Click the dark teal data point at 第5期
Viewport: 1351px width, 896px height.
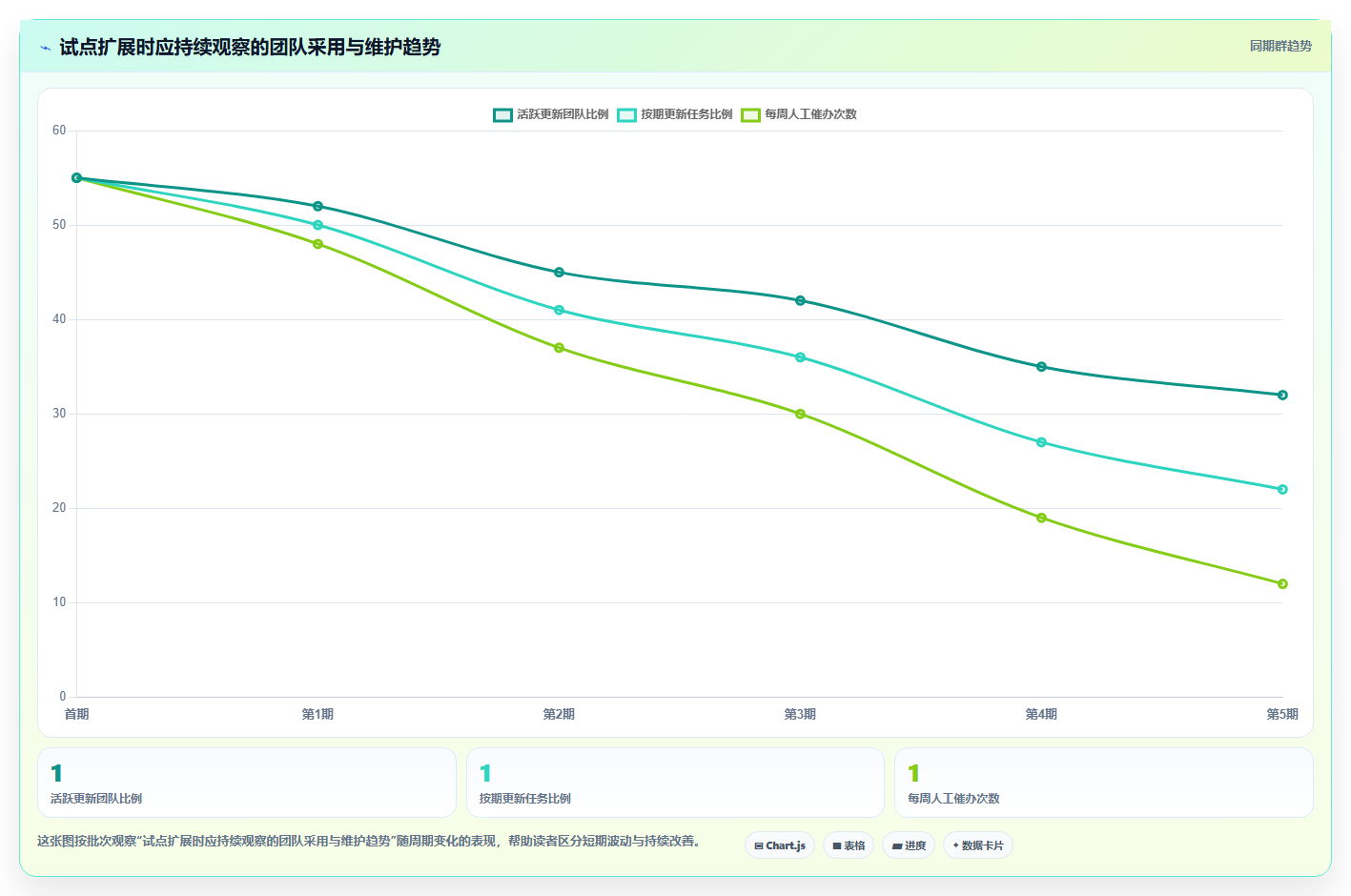1283,395
